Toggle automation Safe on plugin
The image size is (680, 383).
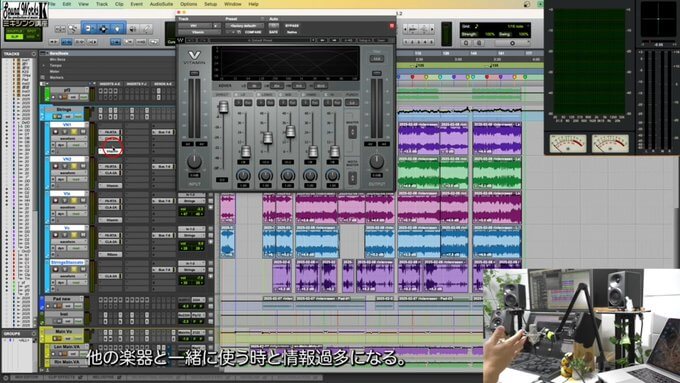273,32
